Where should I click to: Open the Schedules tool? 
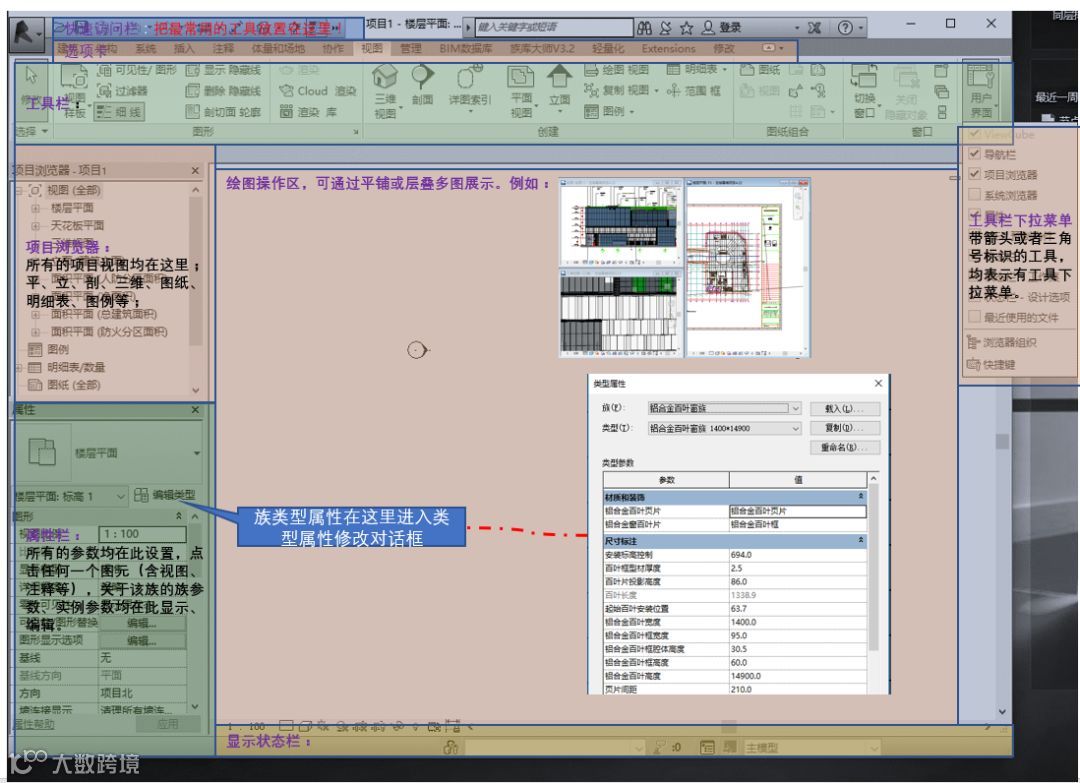click(x=697, y=70)
